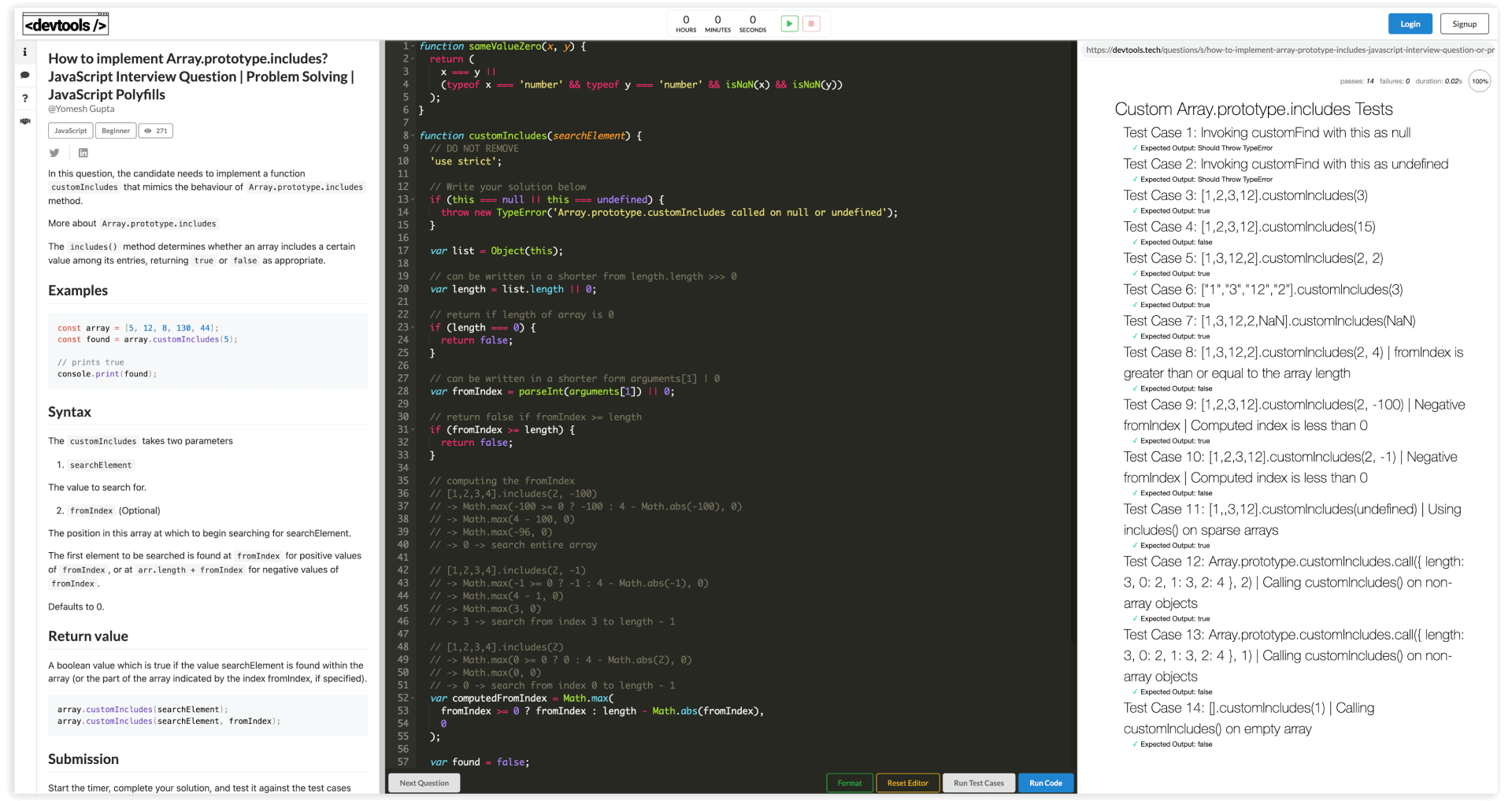This screenshot has width=1512, height=801.
Task: Click the JavaScript tag
Action: tap(71, 131)
